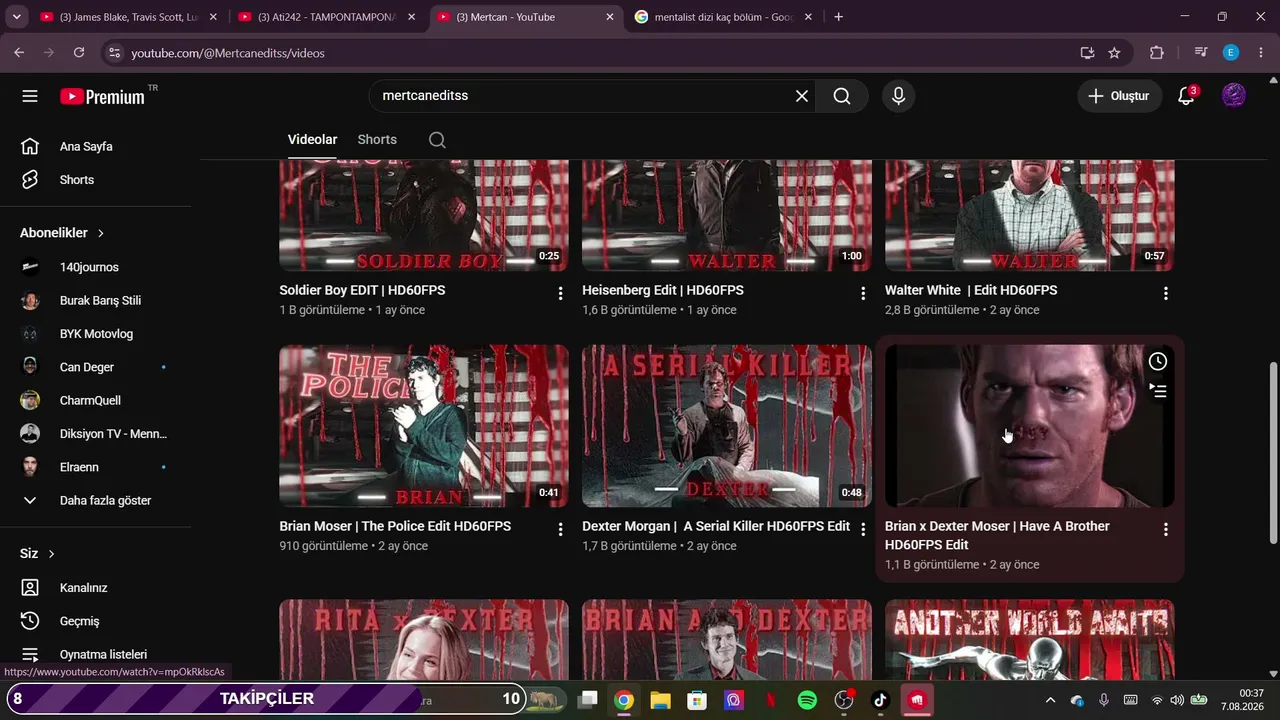This screenshot has height=720, width=1280.
Task: Open Spotify from the taskbar
Action: (807, 700)
